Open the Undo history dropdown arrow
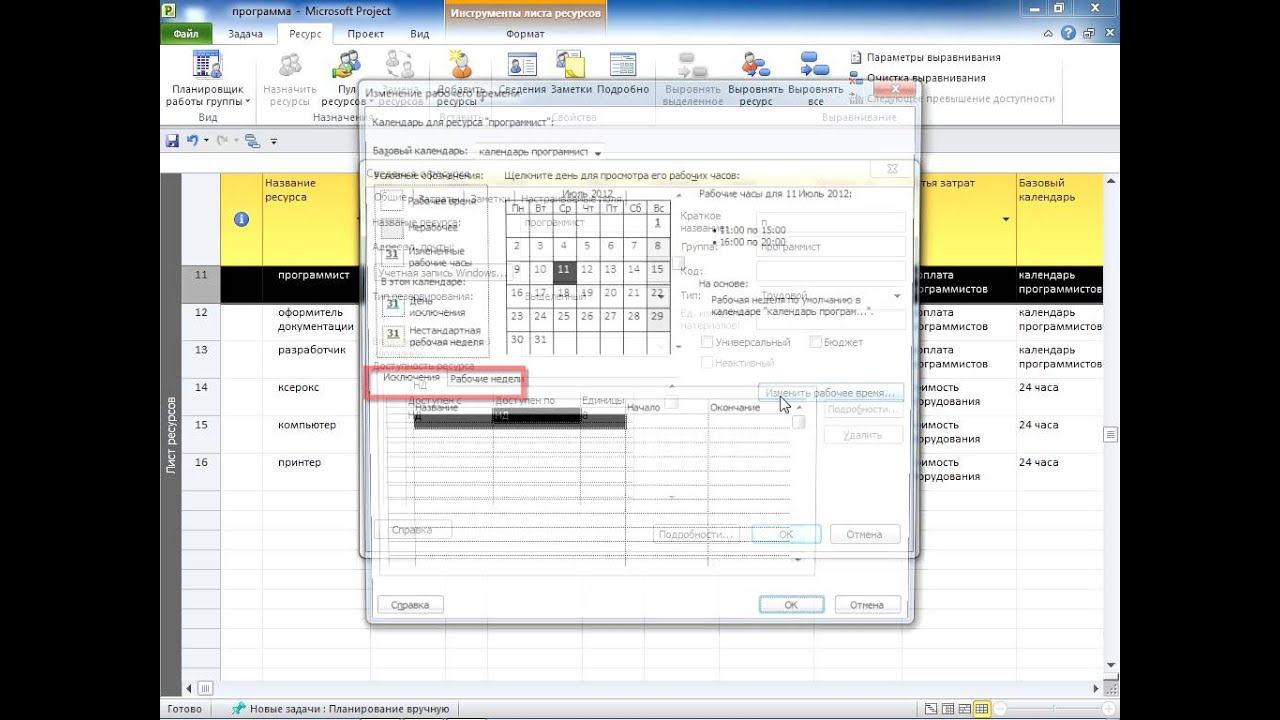 tap(206, 141)
